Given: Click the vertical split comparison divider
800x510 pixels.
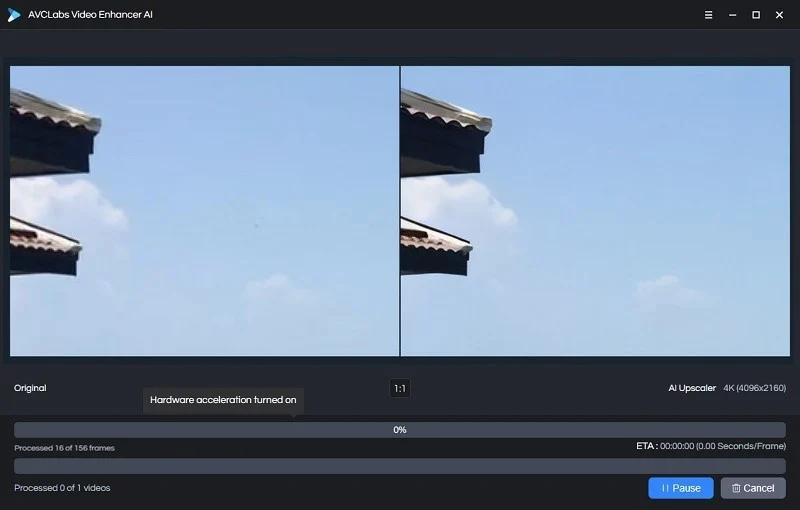Looking at the screenshot, I should click(400, 211).
